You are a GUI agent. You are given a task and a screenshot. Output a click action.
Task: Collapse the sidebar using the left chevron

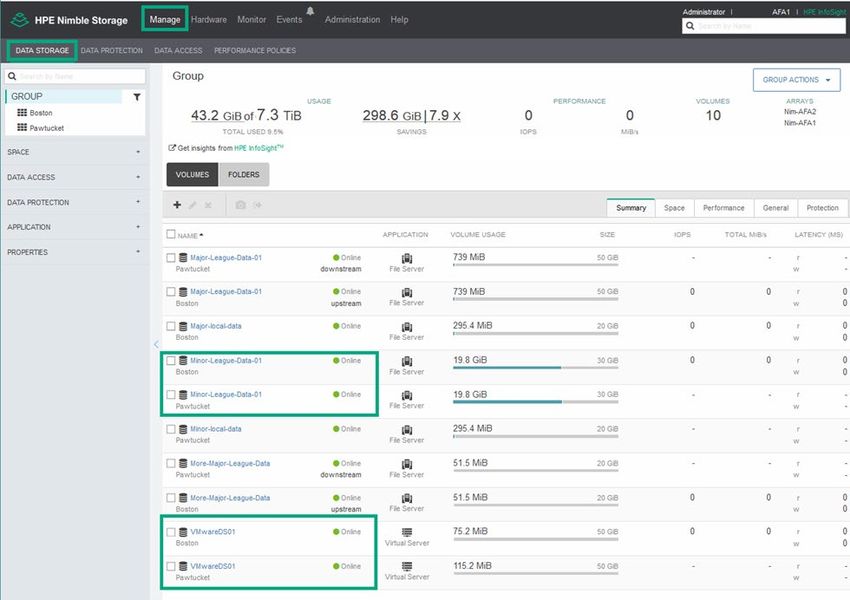[x=156, y=344]
